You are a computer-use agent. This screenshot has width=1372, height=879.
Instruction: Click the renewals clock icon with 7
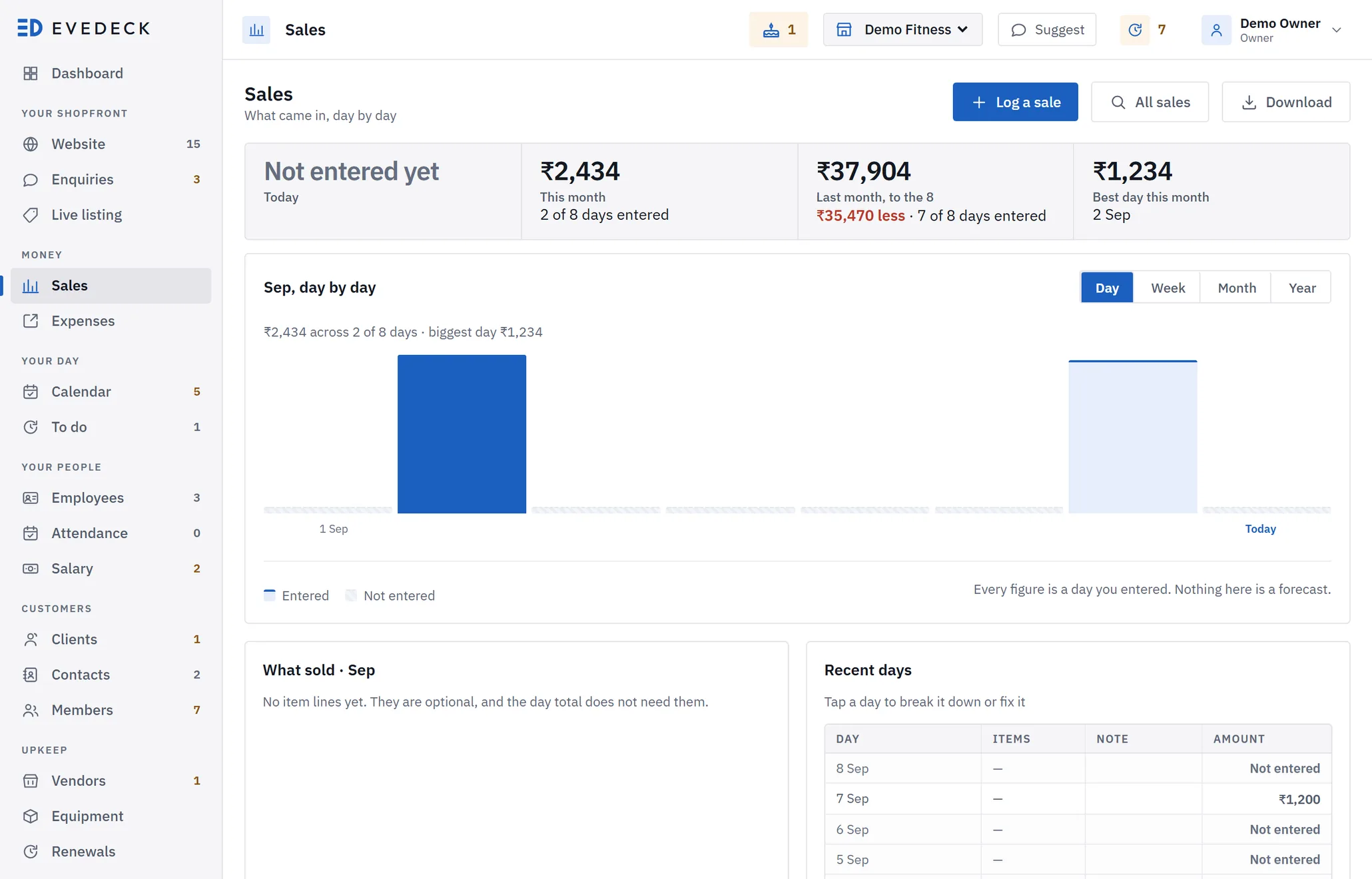click(x=1136, y=29)
